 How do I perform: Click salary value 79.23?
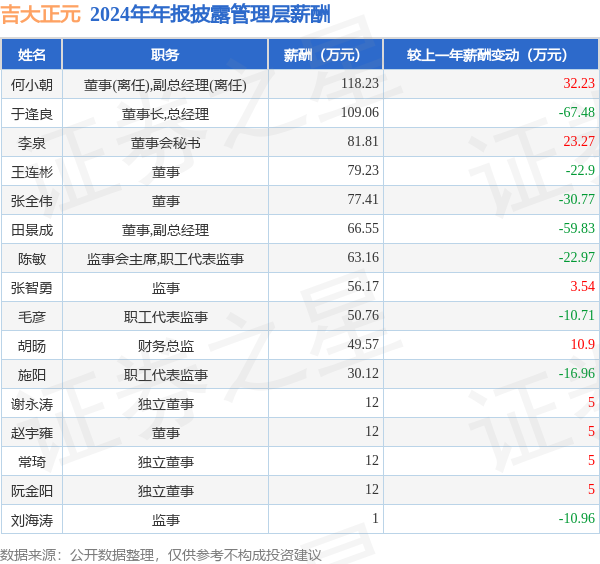363,170
